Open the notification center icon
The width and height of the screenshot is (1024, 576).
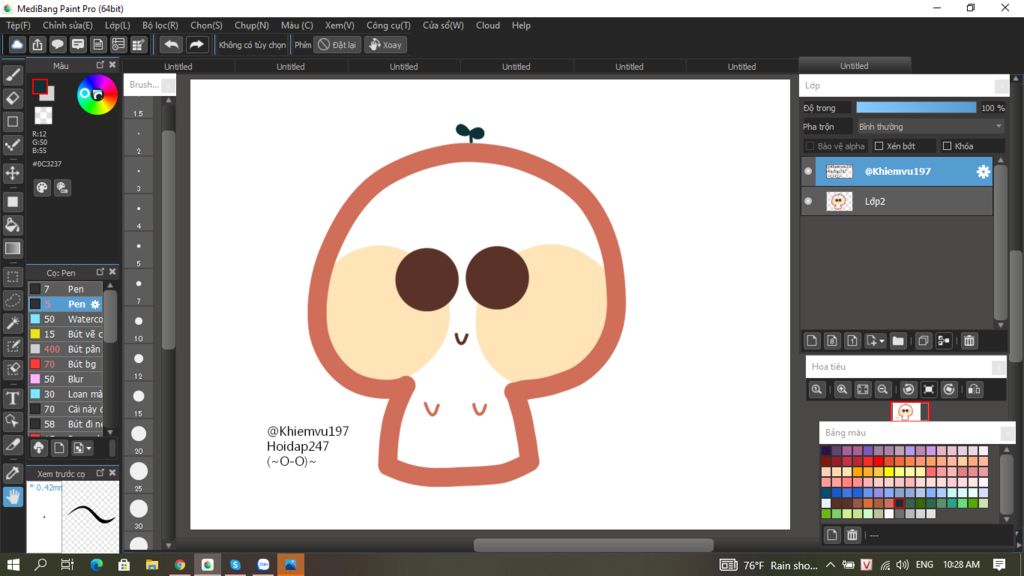pos(999,565)
